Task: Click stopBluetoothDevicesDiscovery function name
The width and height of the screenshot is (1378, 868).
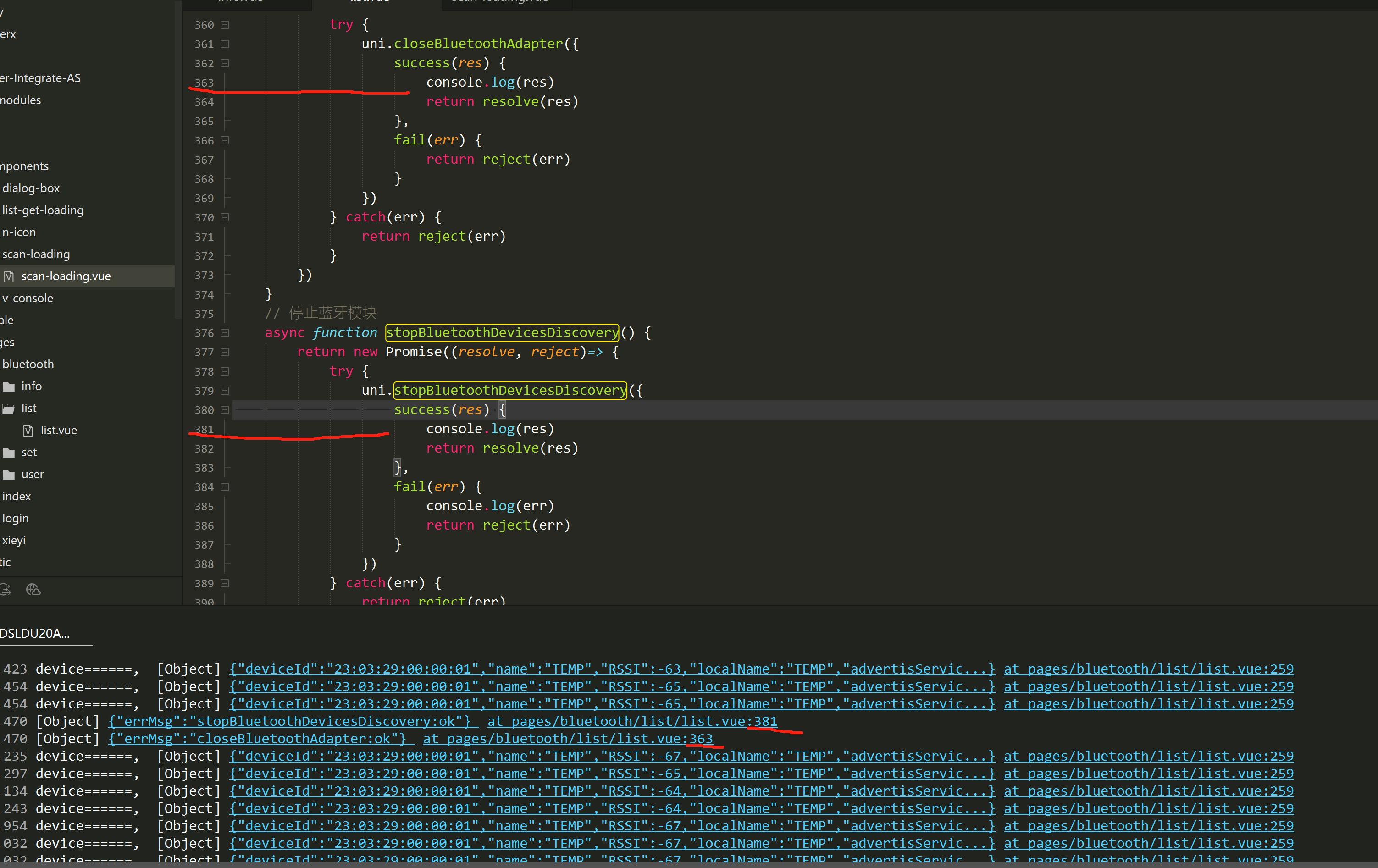Action: [x=501, y=332]
